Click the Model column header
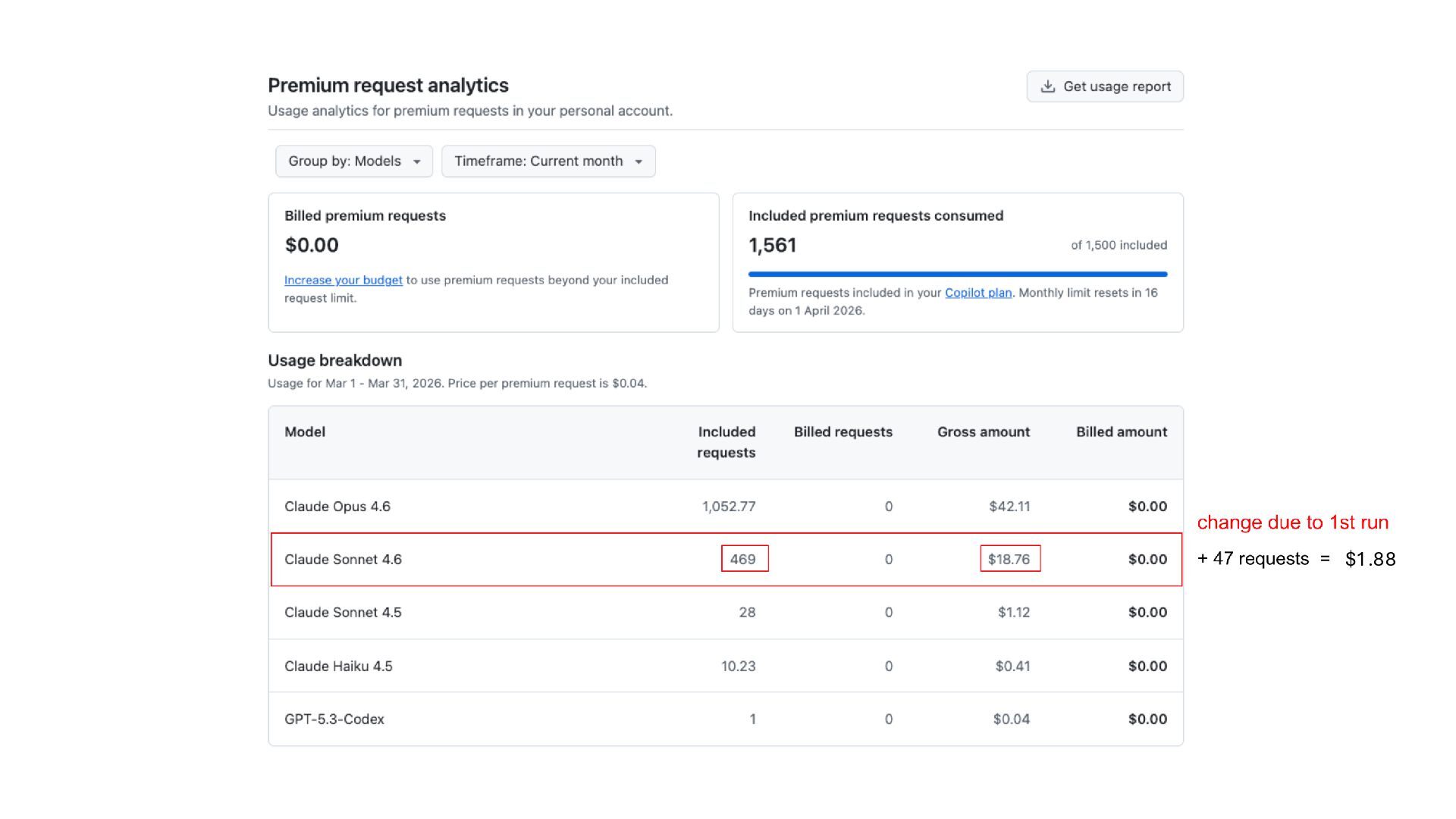The image size is (1456, 819). pyautogui.click(x=305, y=432)
